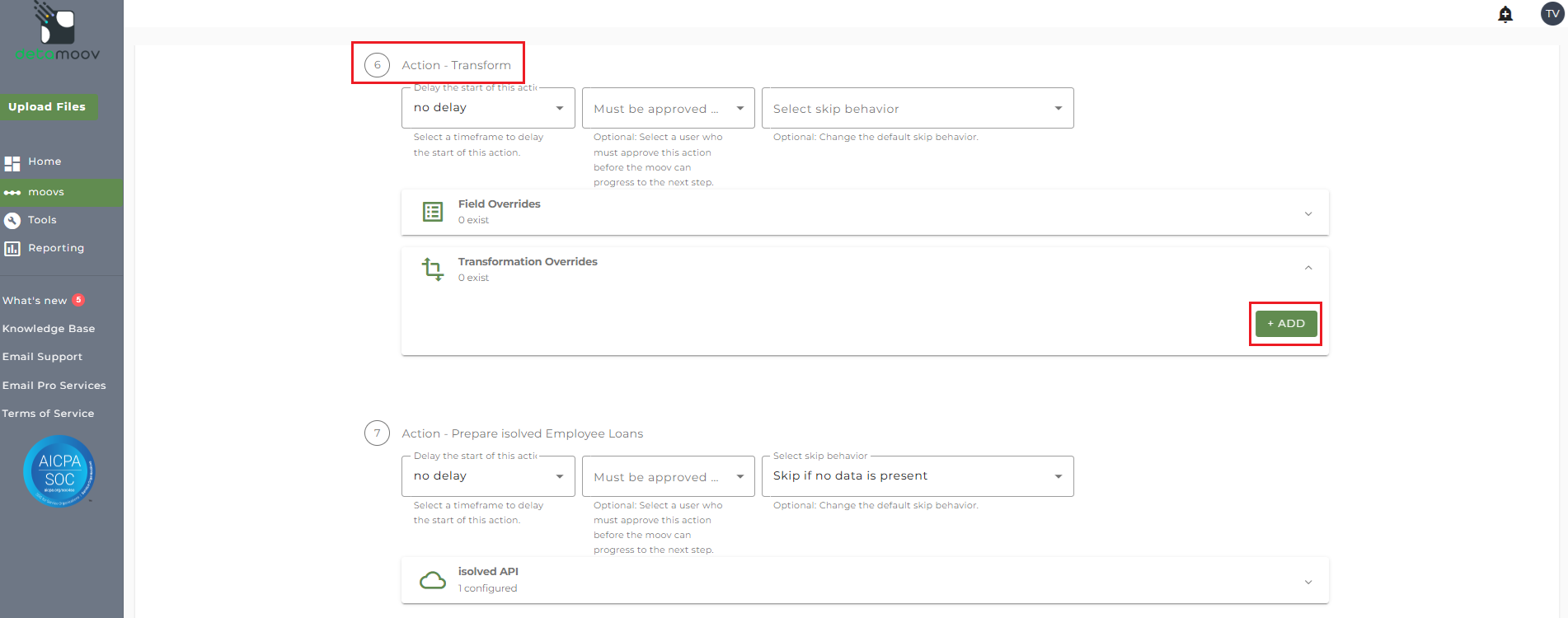Open the TV user avatar menu
Image resolution: width=1568 pixels, height=618 pixels.
click(1552, 14)
